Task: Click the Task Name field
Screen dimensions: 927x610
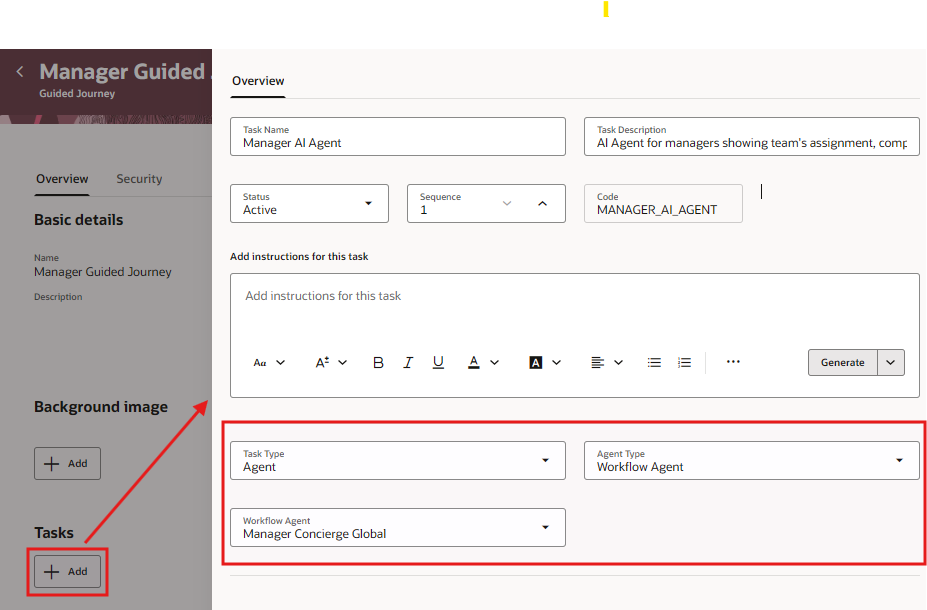Action: click(x=398, y=137)
